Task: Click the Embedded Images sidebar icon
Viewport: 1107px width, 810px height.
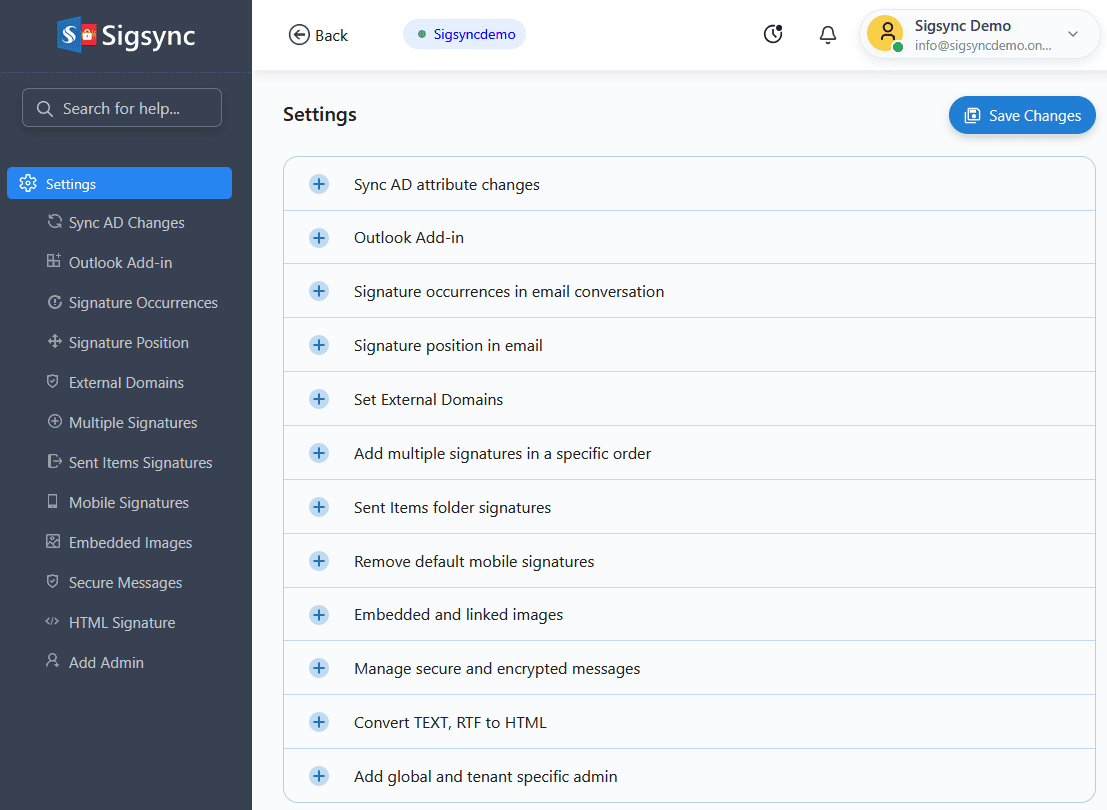Action: [53, 542]
